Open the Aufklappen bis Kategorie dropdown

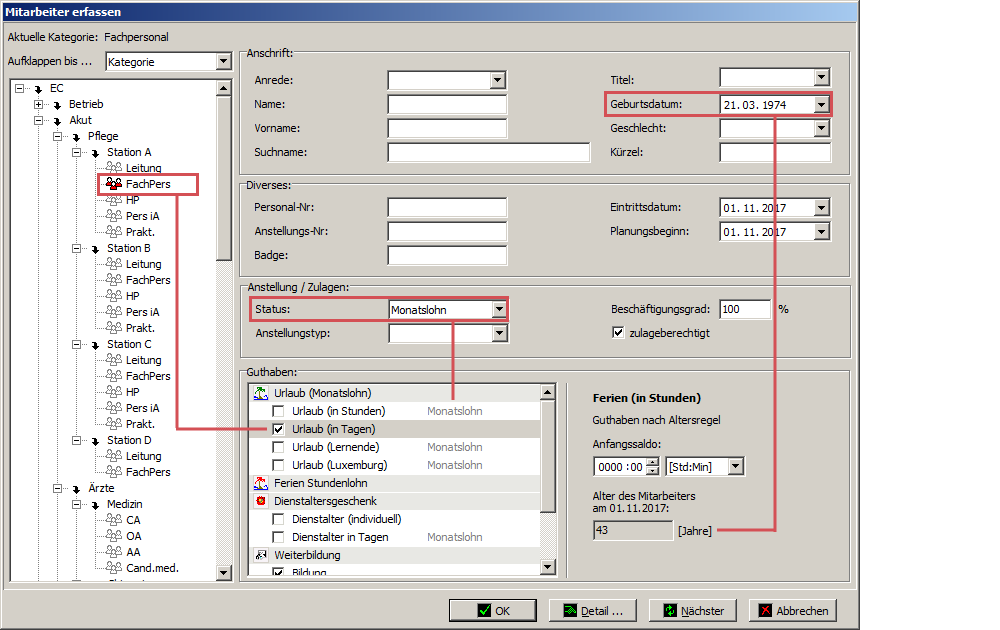[x=223, y=61]
